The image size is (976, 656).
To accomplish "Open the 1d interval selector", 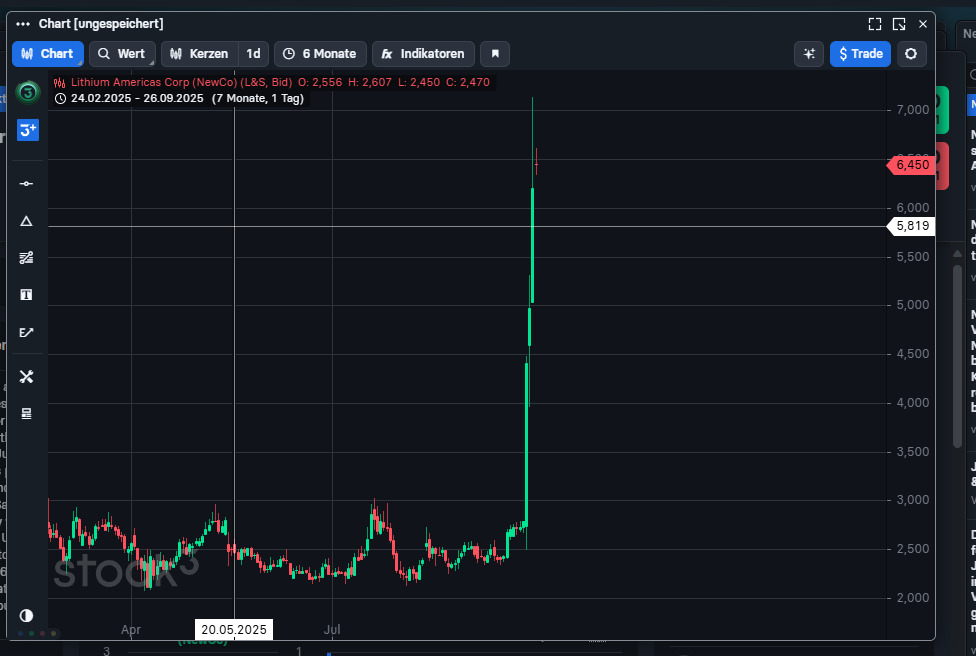I will point(254,54).
